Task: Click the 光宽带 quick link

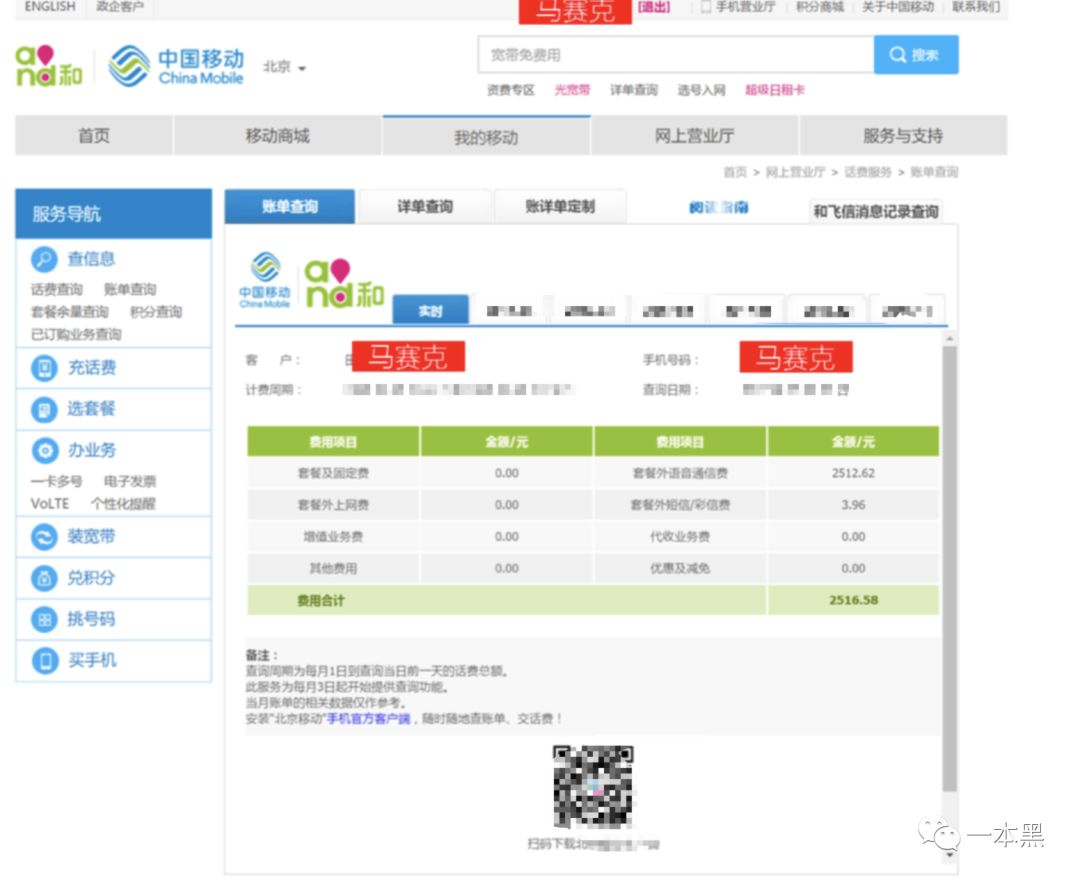Action: point(572,90)
